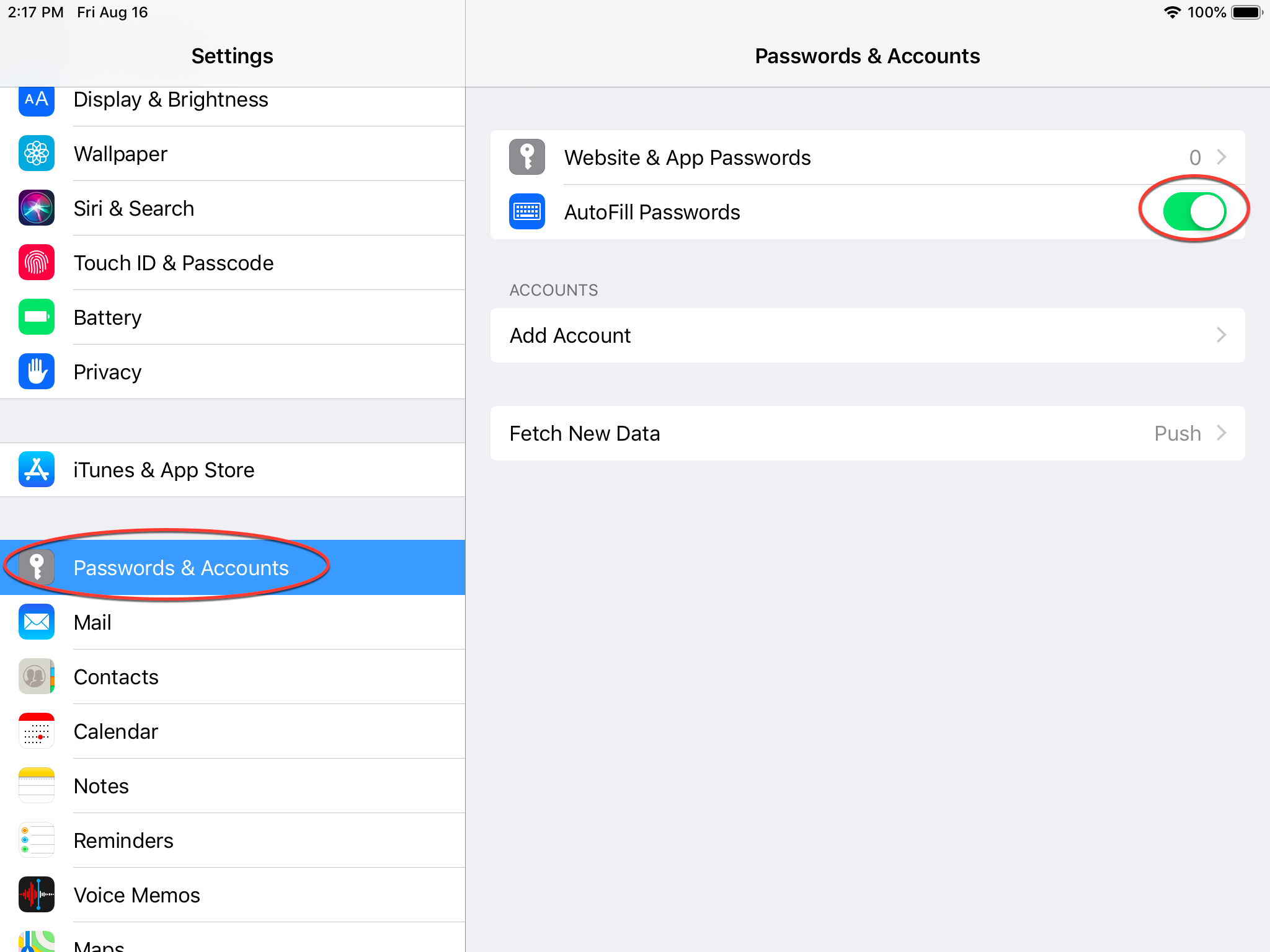
Task: Tap the Calendar icon
Action: pos(37,731)
